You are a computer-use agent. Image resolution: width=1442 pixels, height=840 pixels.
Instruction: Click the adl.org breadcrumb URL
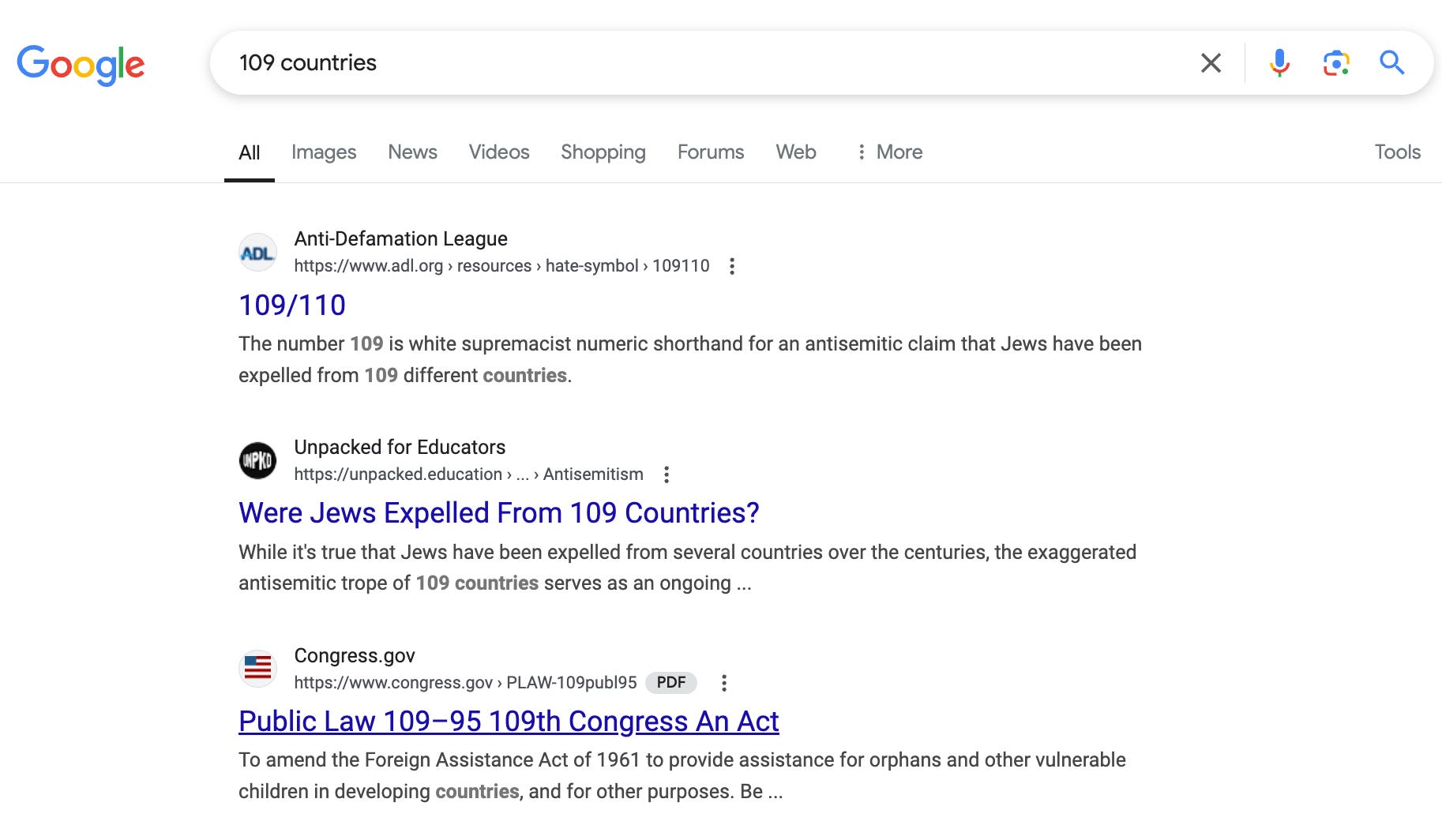click(x=501, y=266)
